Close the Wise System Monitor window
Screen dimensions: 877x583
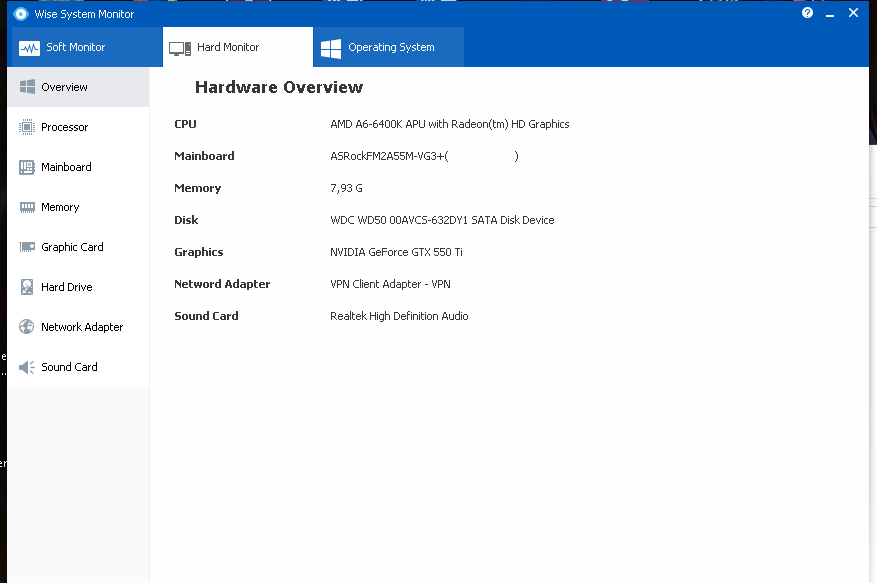pos(853,13)
